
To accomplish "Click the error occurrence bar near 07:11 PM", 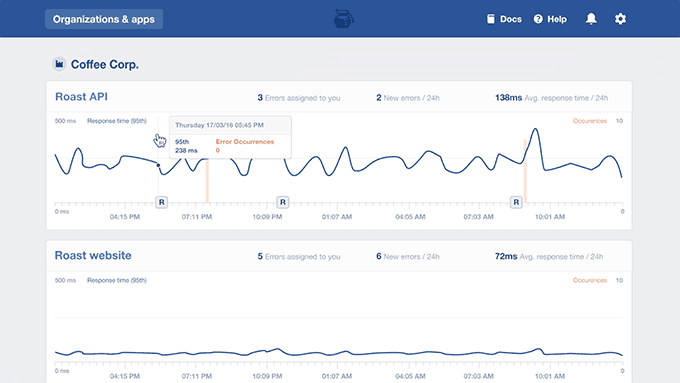I will (x=207, y=180).
